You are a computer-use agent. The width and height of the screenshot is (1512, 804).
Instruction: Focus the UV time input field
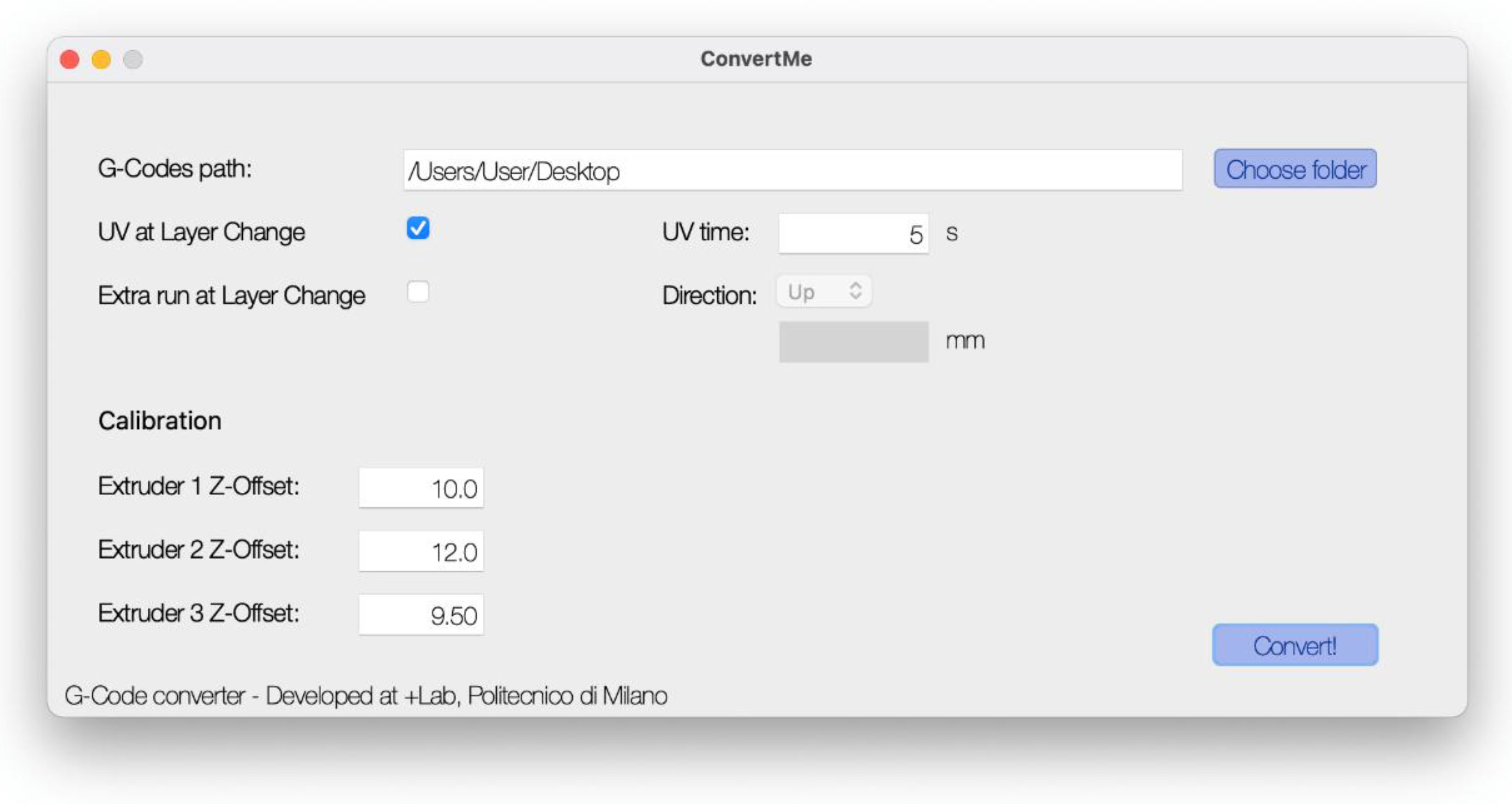click(853, 234)
